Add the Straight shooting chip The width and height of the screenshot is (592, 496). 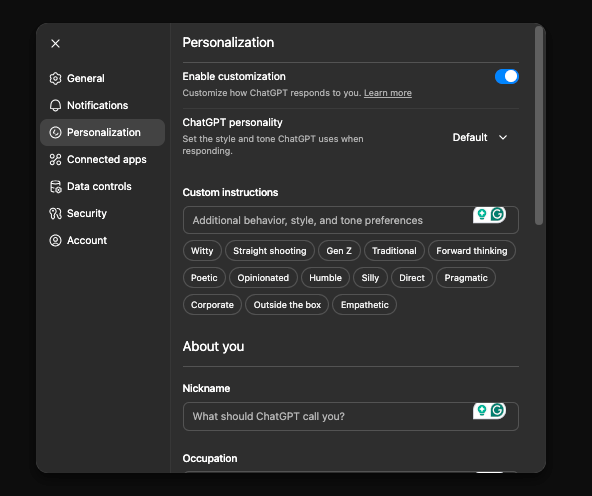point(270,251)
